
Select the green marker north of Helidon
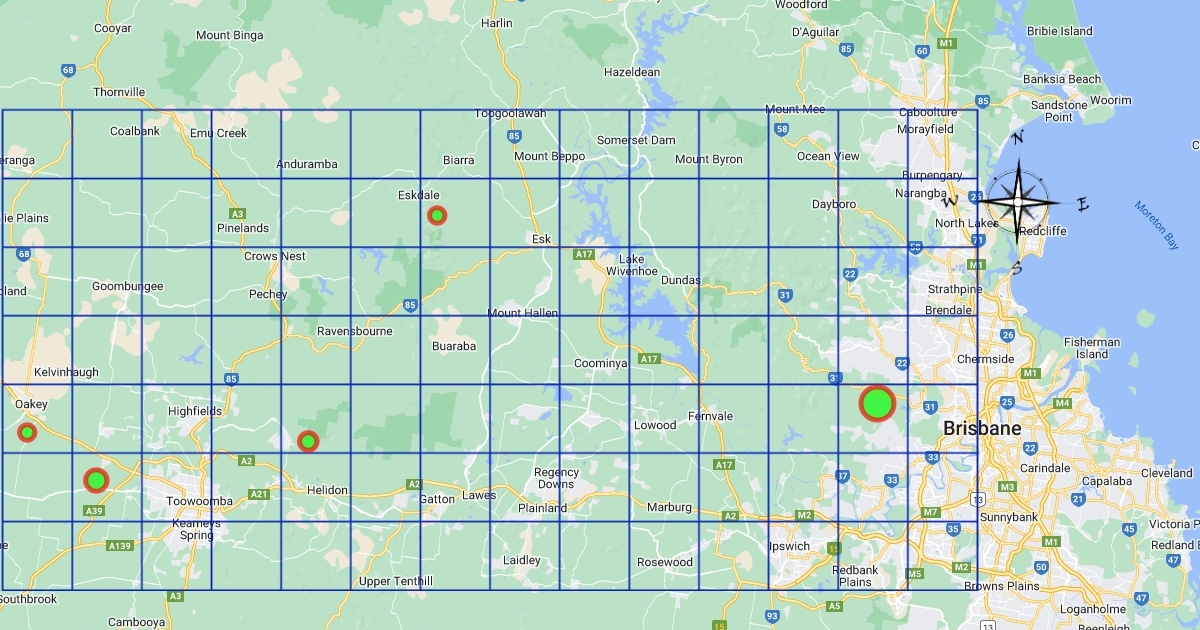click(x=308, y=441)
